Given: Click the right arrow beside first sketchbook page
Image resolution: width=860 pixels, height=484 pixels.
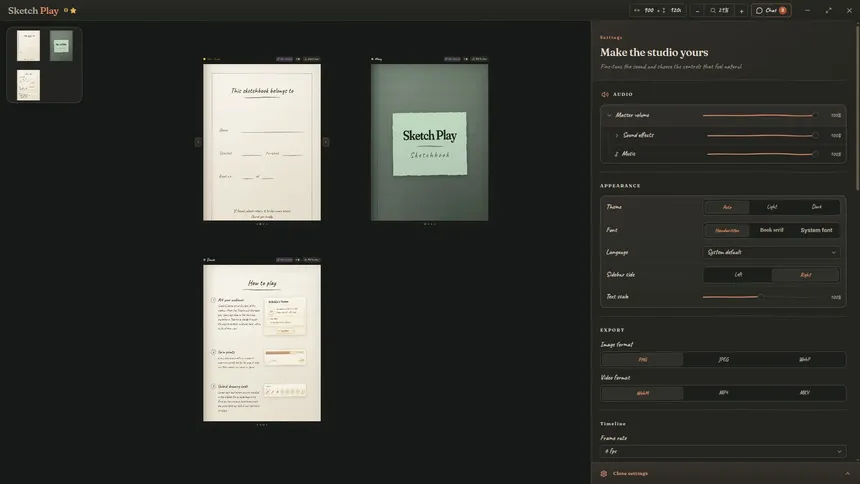Looking at the screenshot, I should pyautogui.click(x=326, y=142).
